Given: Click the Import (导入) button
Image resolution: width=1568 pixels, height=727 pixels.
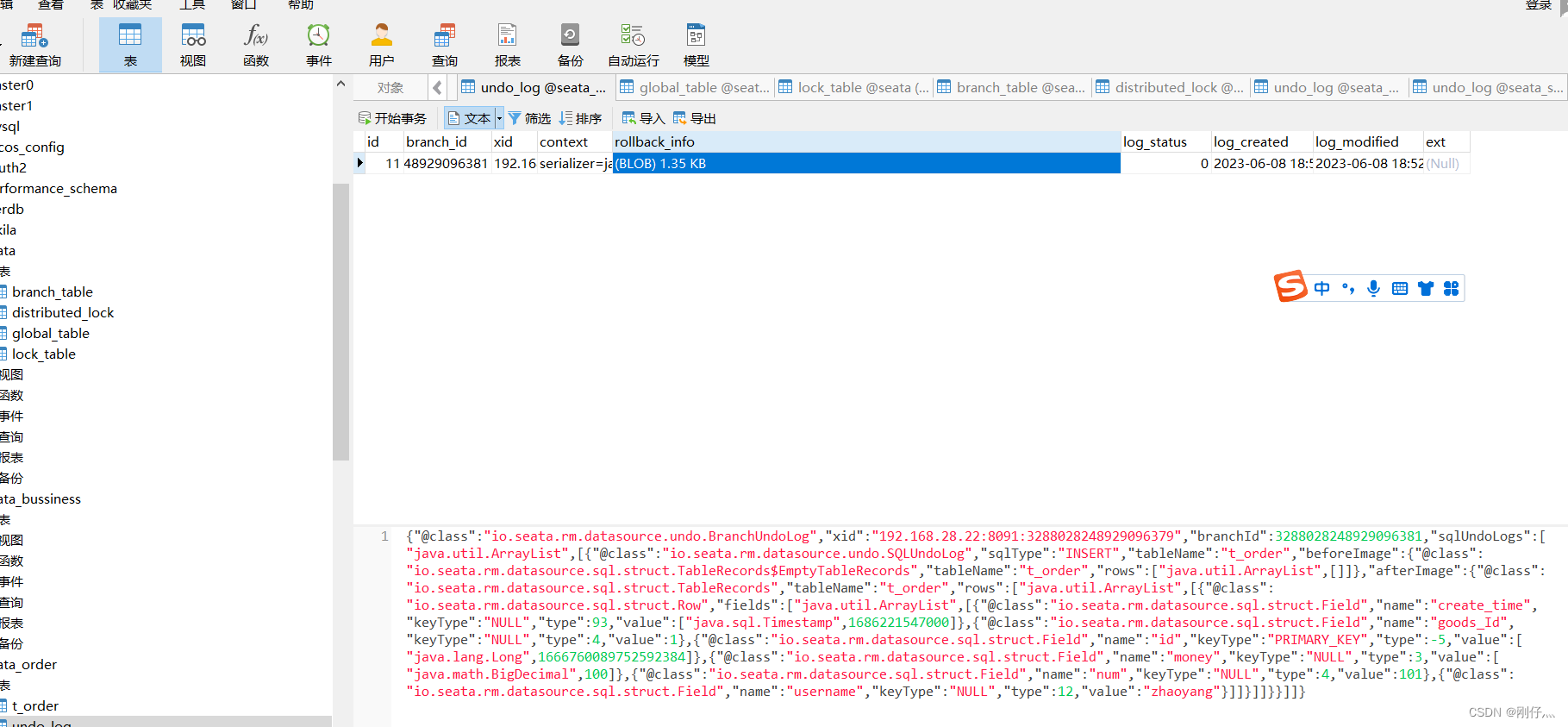Looking at the screenshot, I should pos(643,118).
